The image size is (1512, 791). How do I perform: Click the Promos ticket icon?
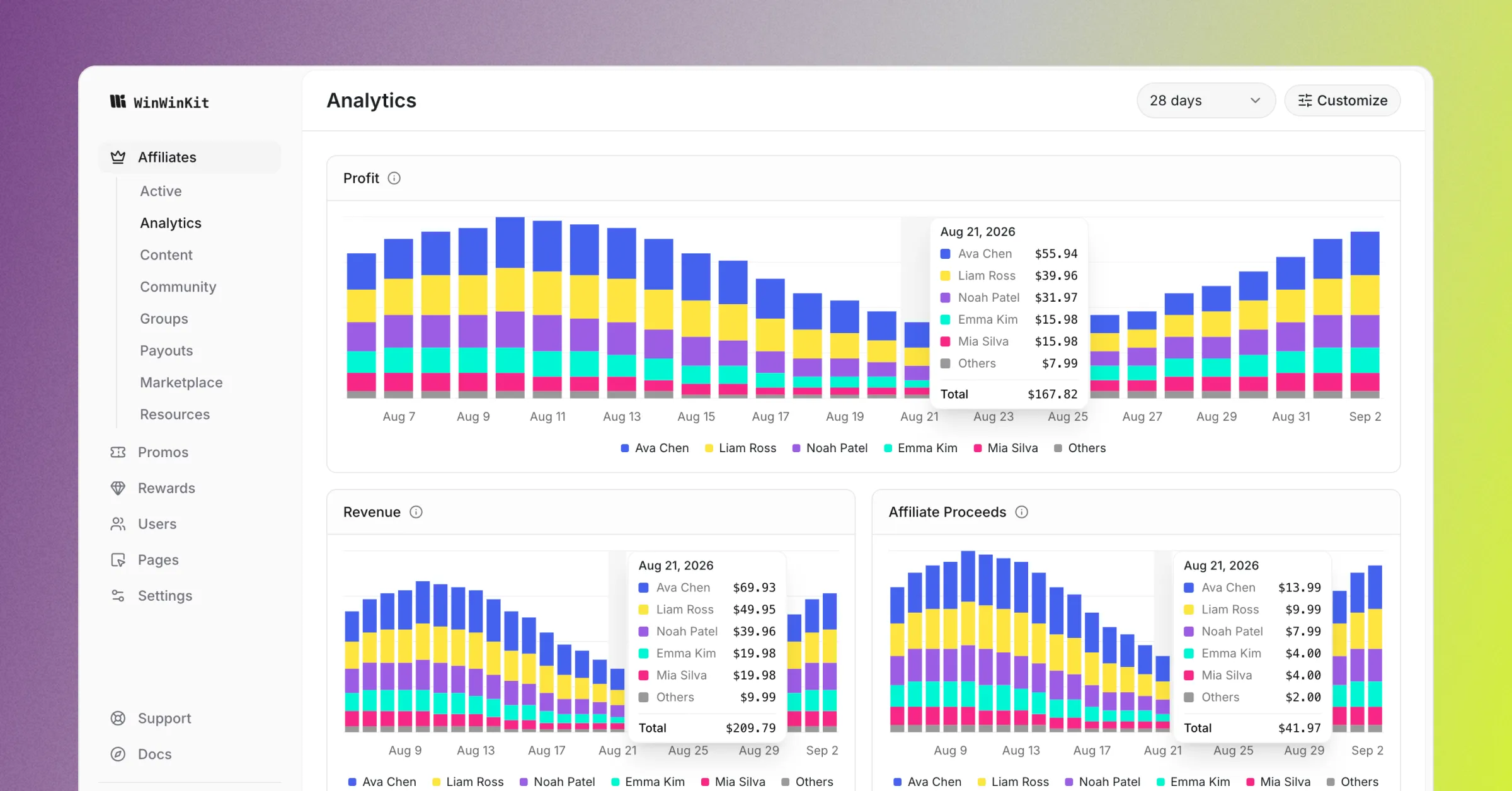pos(118,452)
